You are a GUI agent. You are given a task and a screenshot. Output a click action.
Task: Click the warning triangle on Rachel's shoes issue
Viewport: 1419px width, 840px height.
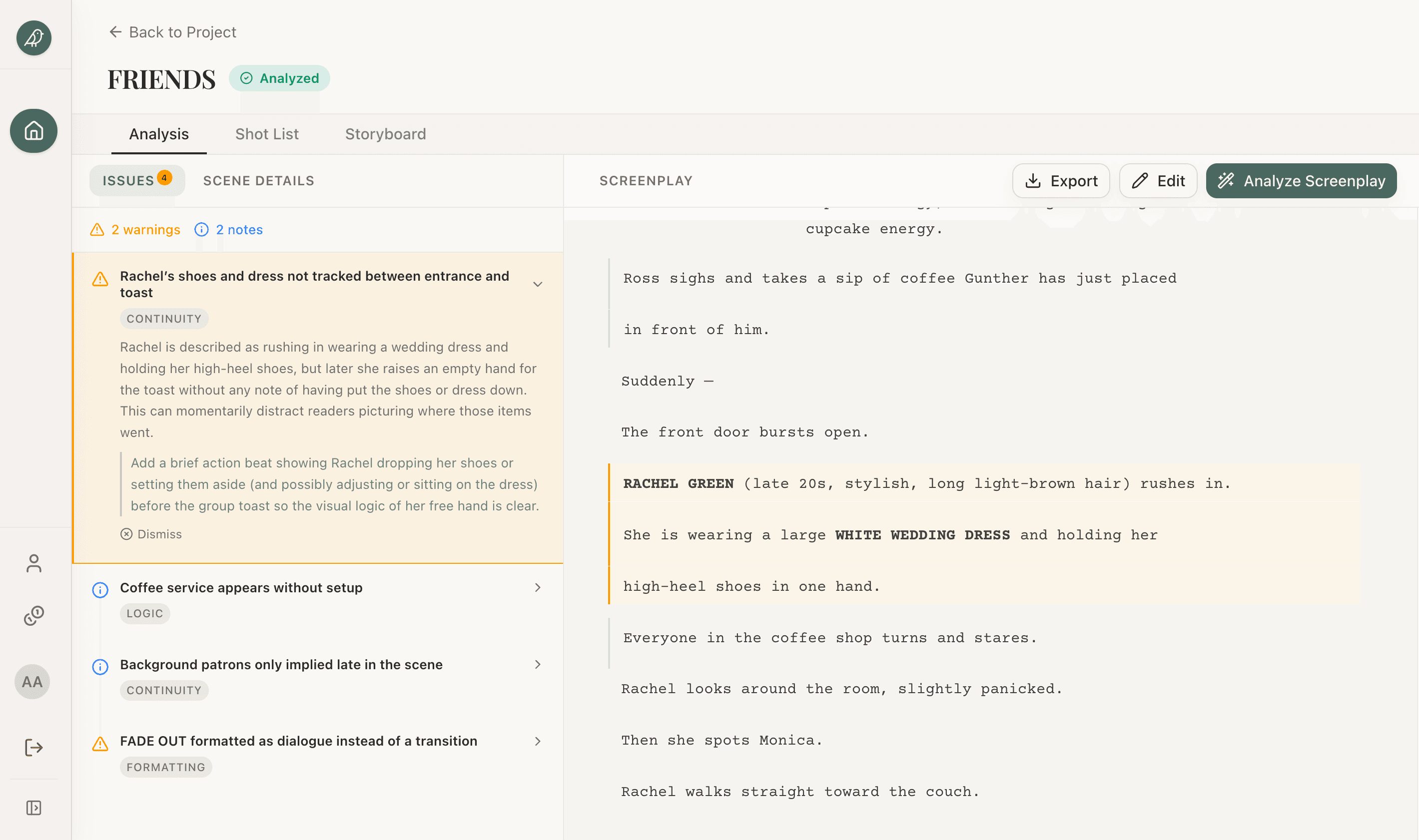point(100,279)
